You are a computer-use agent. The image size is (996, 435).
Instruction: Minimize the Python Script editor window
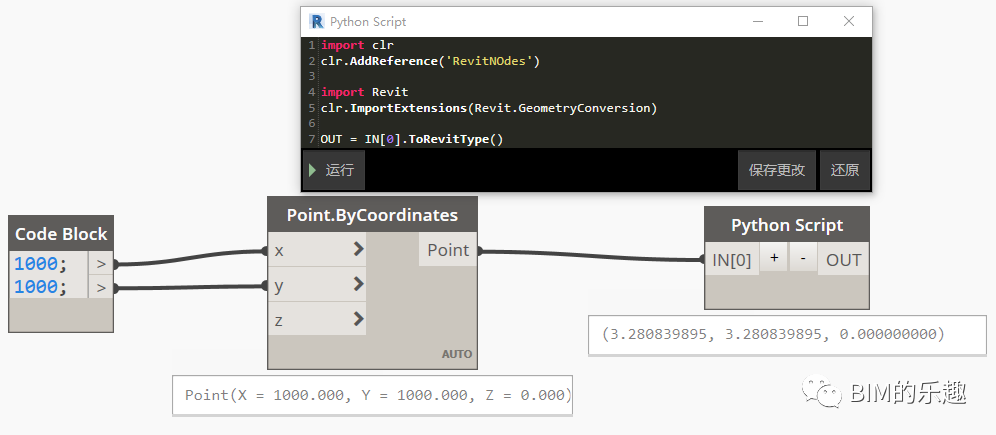(x=757, y=22)
